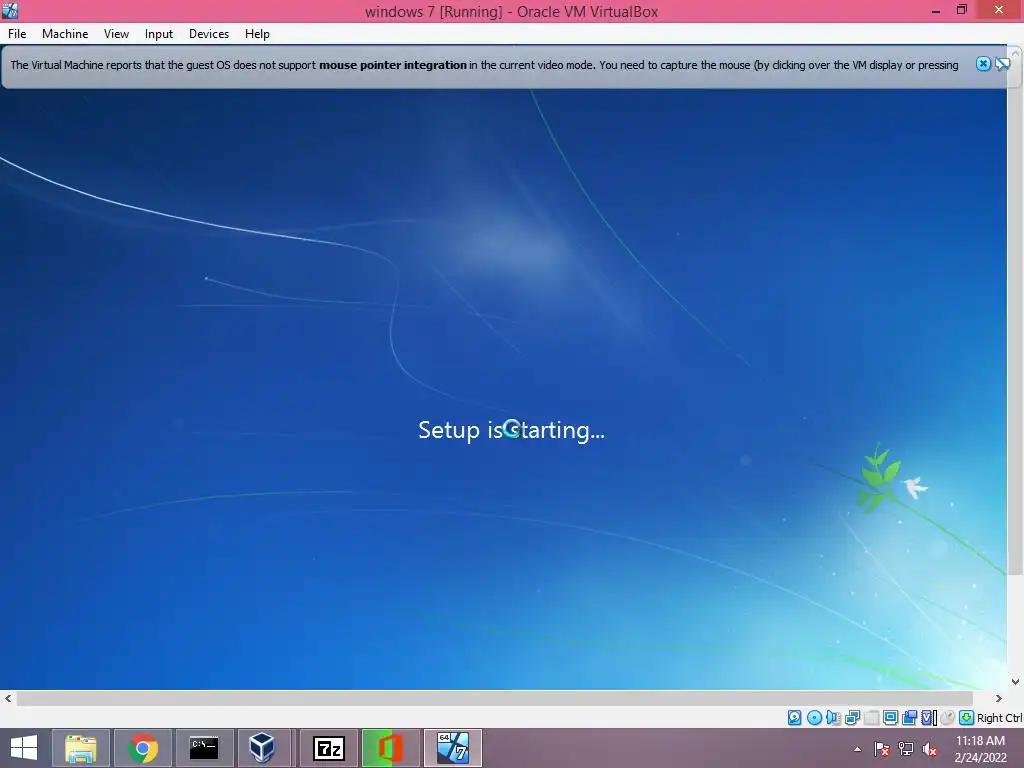Restore down the VirtualBox VM window
This screenshot has width=1024, height=768.
coord(962,10)
